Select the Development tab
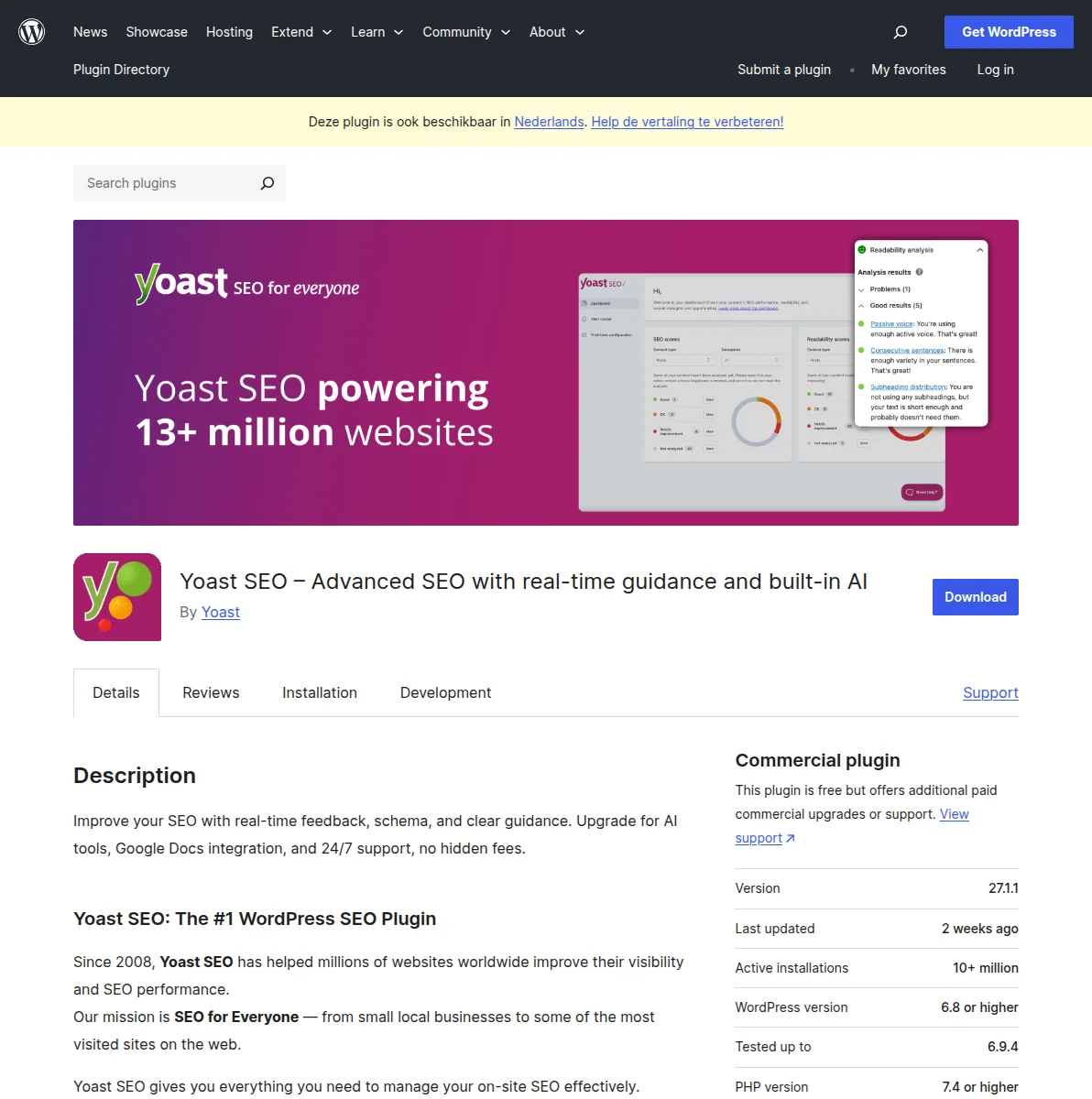This screenshot has width=1092, height=1099. tap(445, 692)
